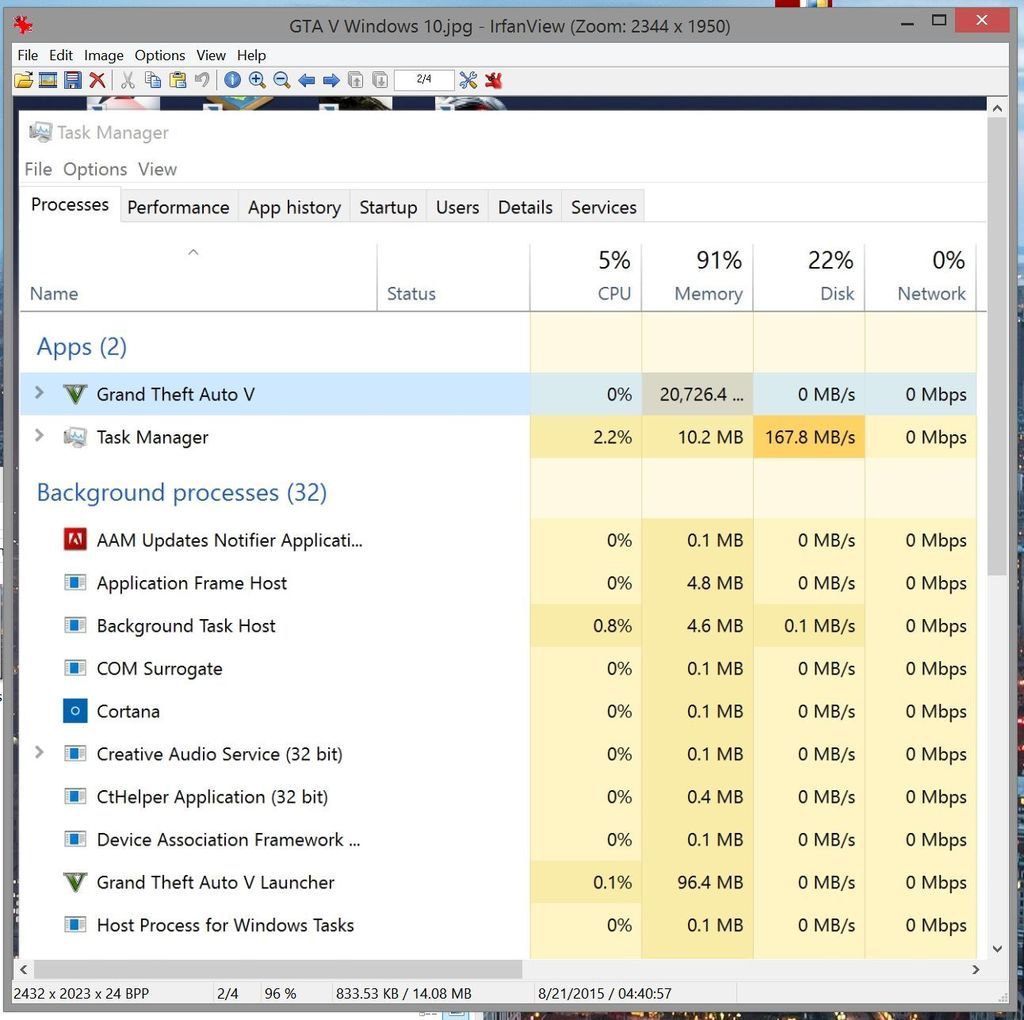This screenshot has width=1024, height=1020.
Task: Sort by Status column header
Action: (453, 277)
